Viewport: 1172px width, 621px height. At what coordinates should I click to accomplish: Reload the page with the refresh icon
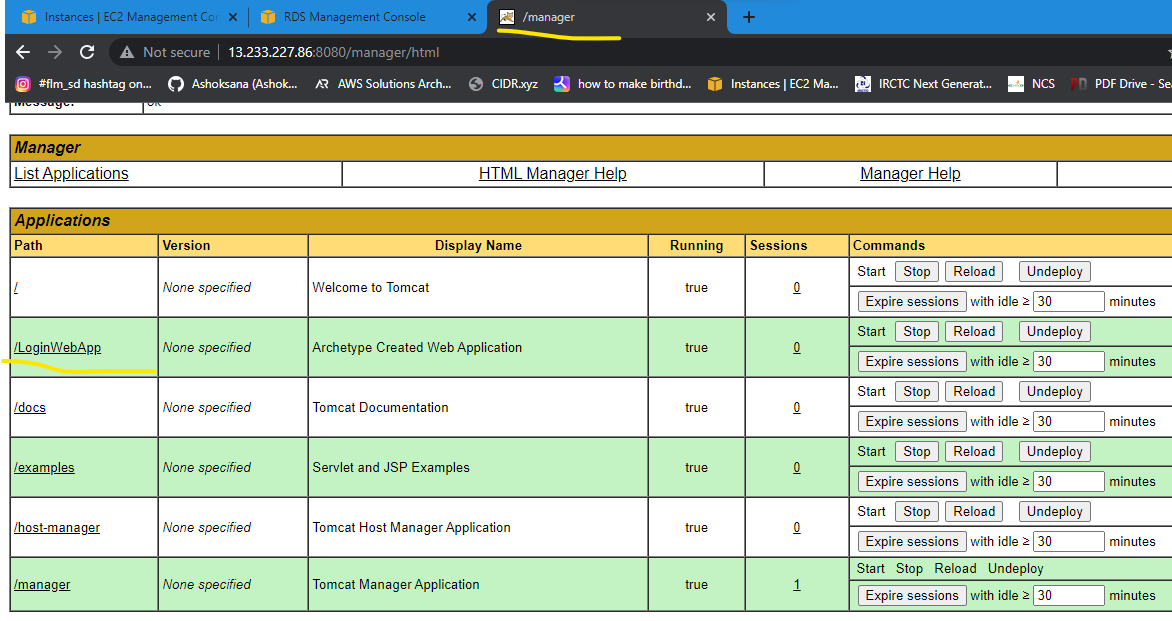tap(87, 52)
